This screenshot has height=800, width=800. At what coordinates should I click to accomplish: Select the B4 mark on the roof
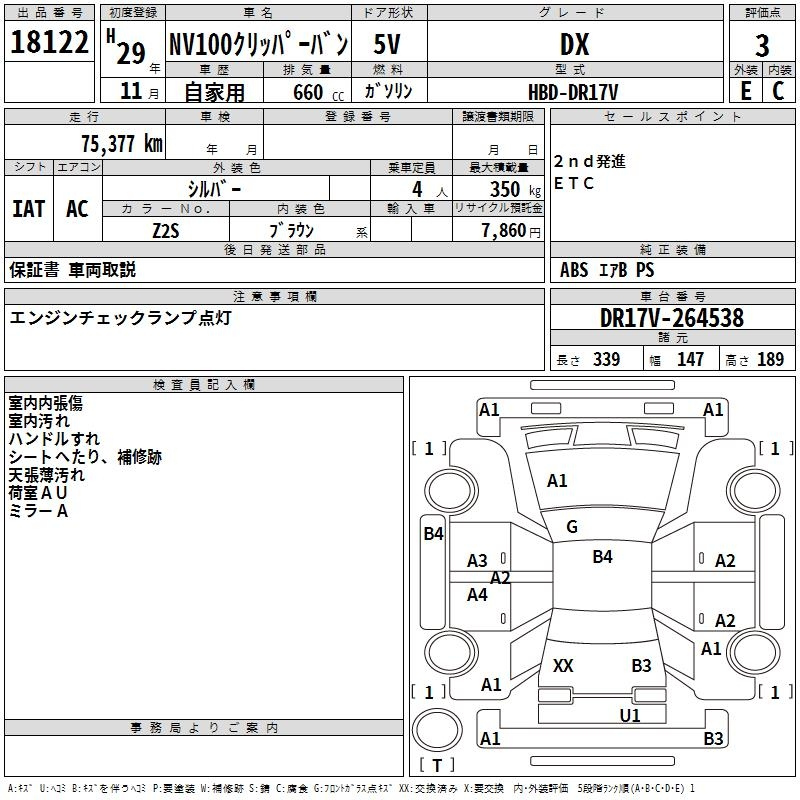click(x=602, y=557)
